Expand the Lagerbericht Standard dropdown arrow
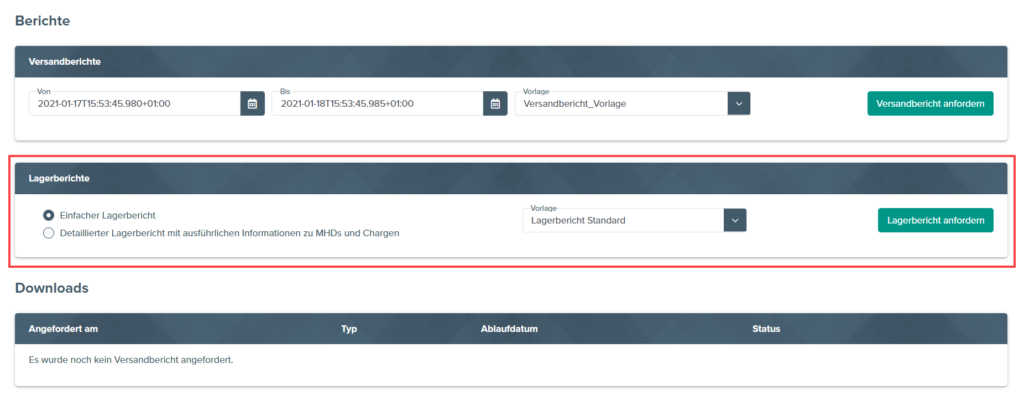Screen dimensions: 1024x405 [x=735, y=220]
